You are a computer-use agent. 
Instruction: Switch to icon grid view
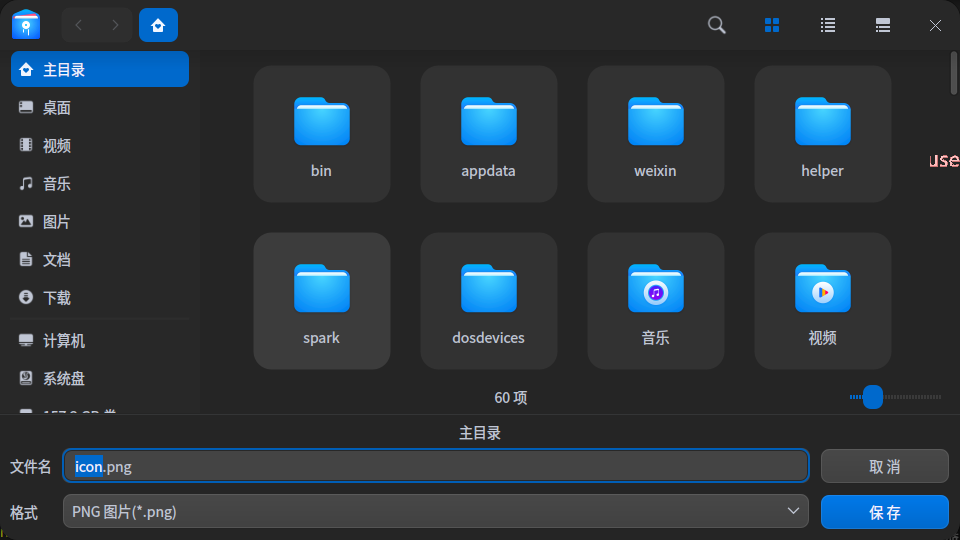772,25
